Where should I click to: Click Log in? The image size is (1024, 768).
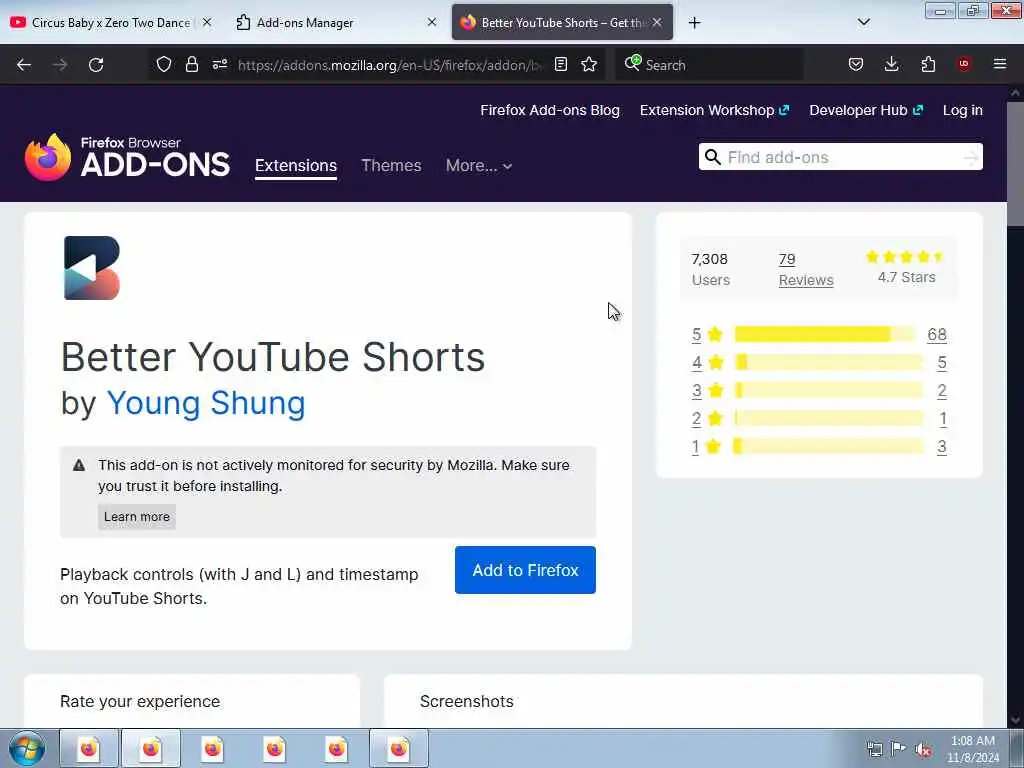(963, 110)
